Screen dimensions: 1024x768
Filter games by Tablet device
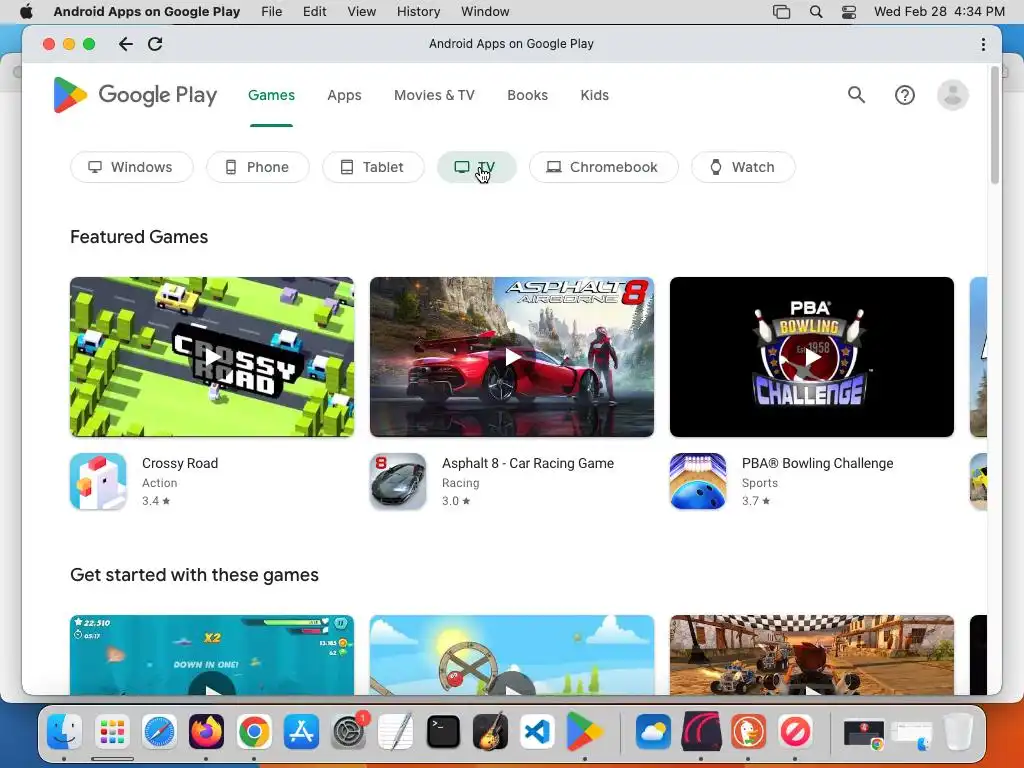374,167
